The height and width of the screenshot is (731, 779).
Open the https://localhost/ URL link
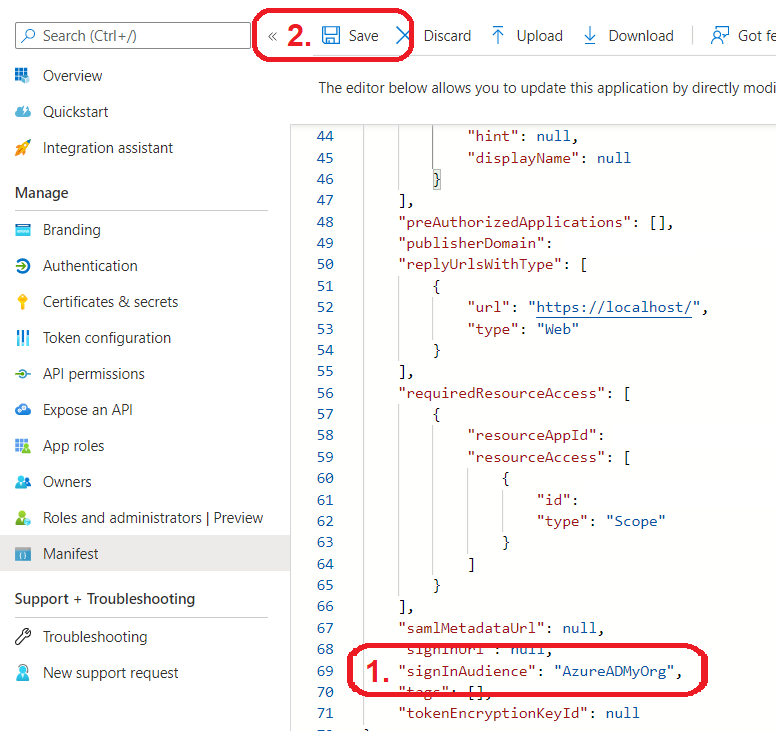[615, 308]
